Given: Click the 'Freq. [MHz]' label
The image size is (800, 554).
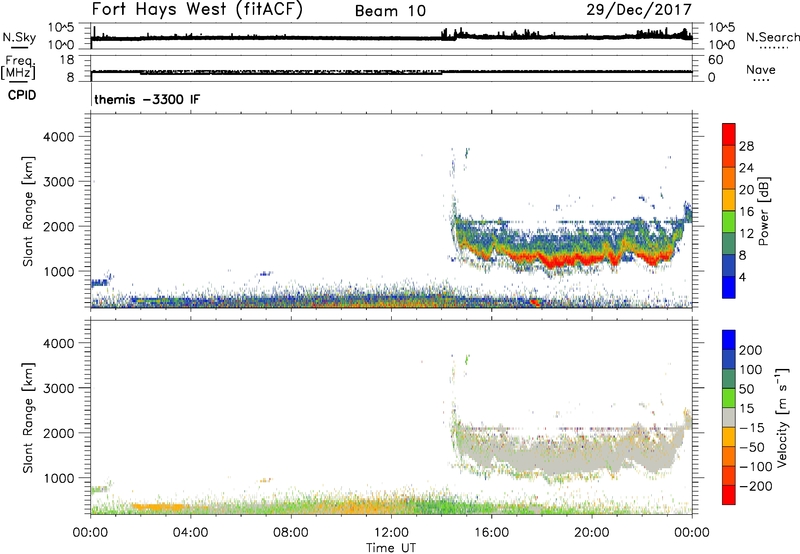Looking at the screenshot, I should [18, 67].
